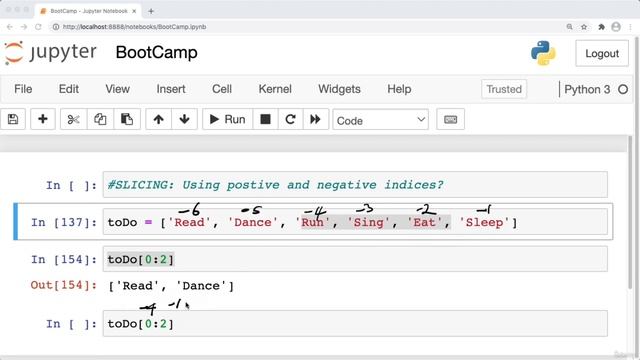Image resolution: width=640 pixels, height=360 pixels.
Task: Click the Python logo icon
Action: pos(543,53)
